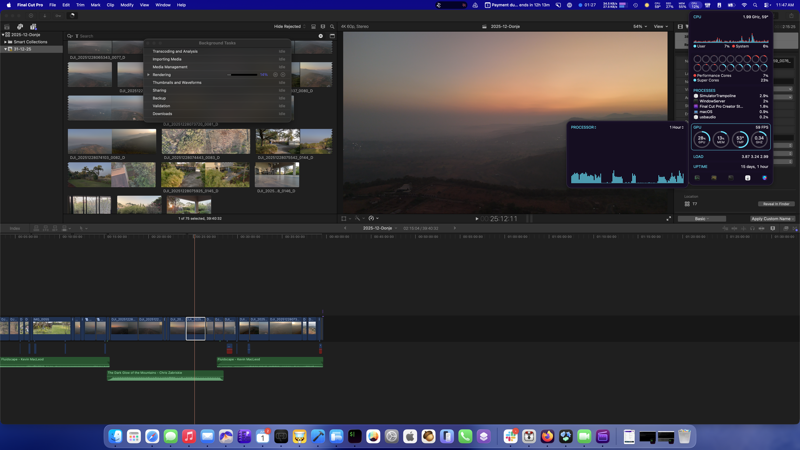Open the Photos and Audio sidebar icon
The width and height of the screenshot is (800, 450).
click(20, 27)
